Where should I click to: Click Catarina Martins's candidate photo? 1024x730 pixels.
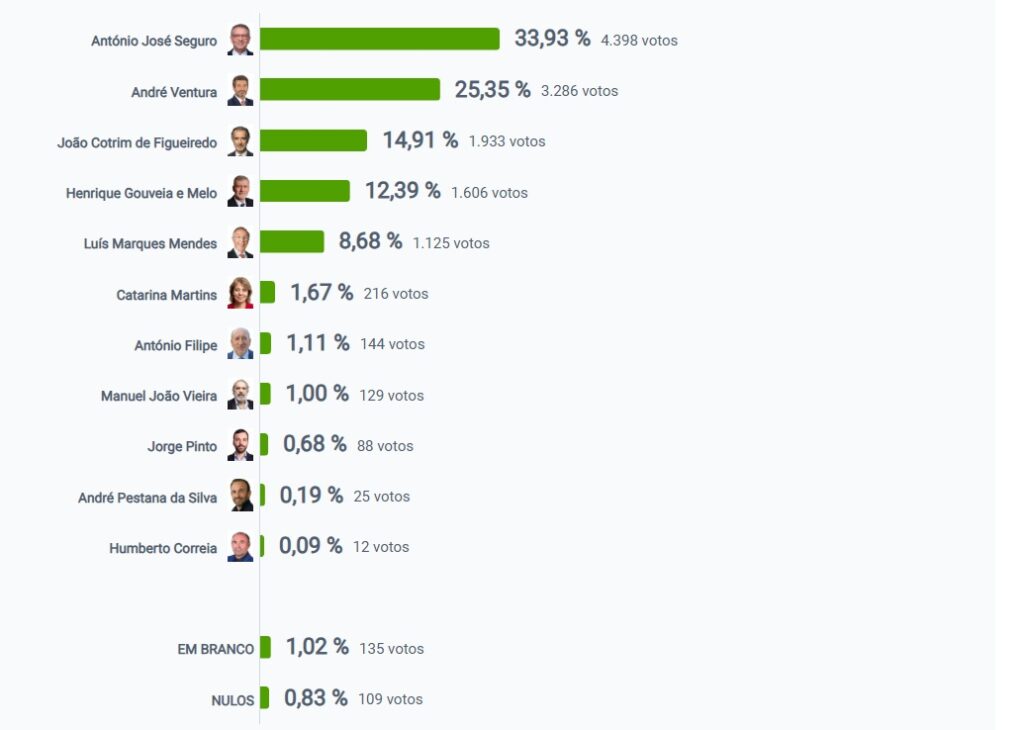tap(240, 294)
